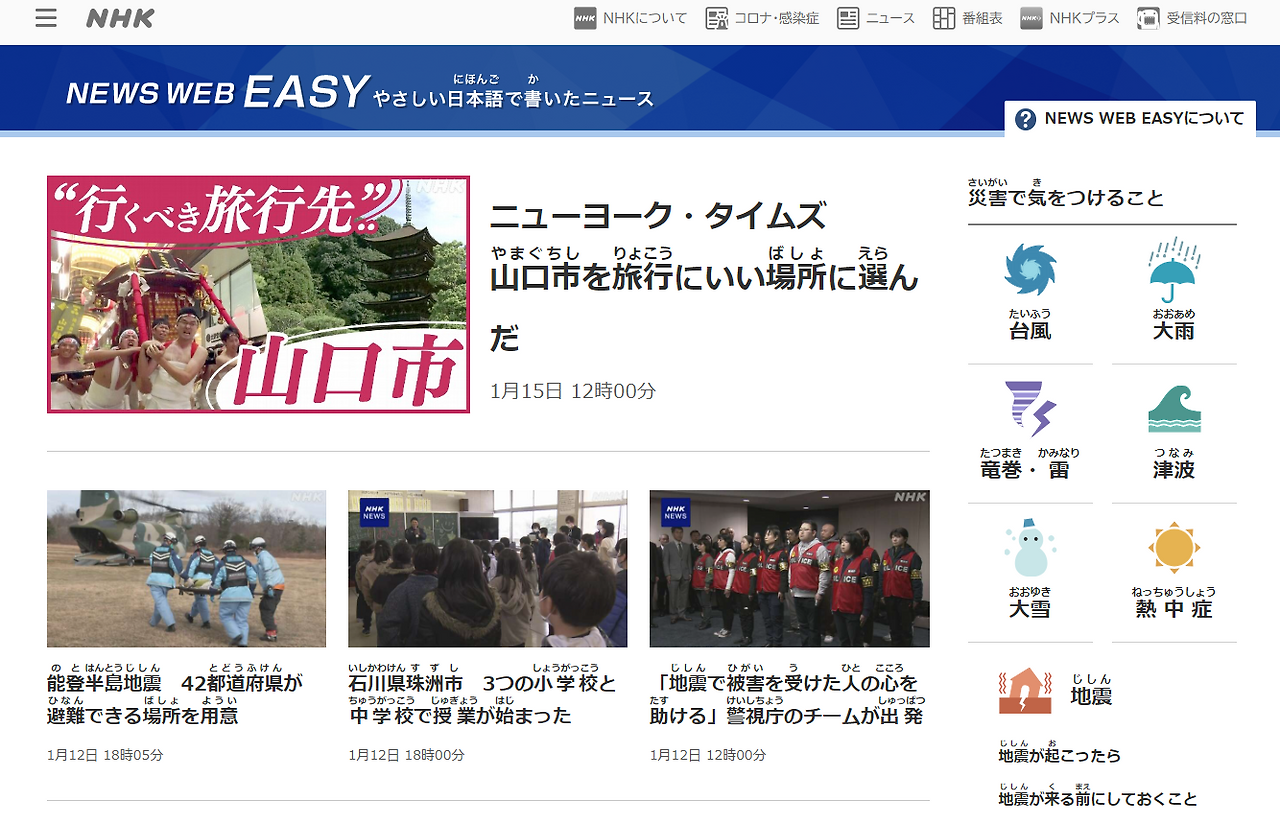Select the heatstroke sun icon
This screenshot has height=824, width=1280.
point(1174,547)
